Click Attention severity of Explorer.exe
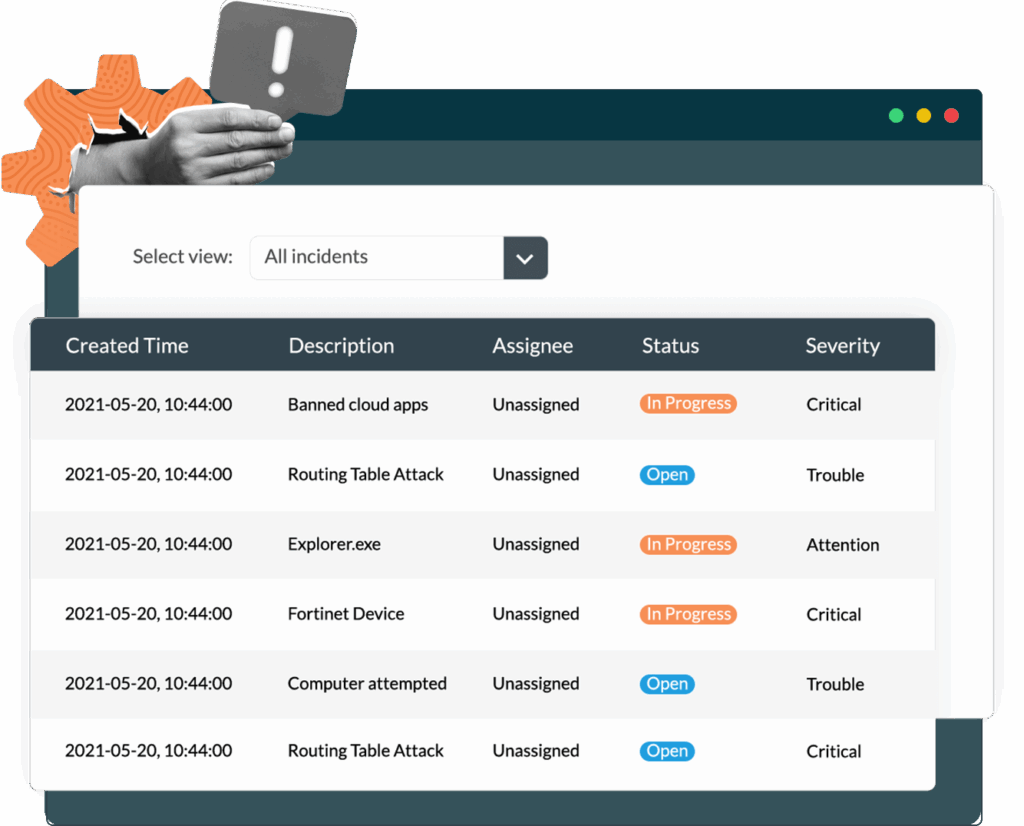Image resolution: width=1024 pixels, height=826 pixels. pos(842,545)
